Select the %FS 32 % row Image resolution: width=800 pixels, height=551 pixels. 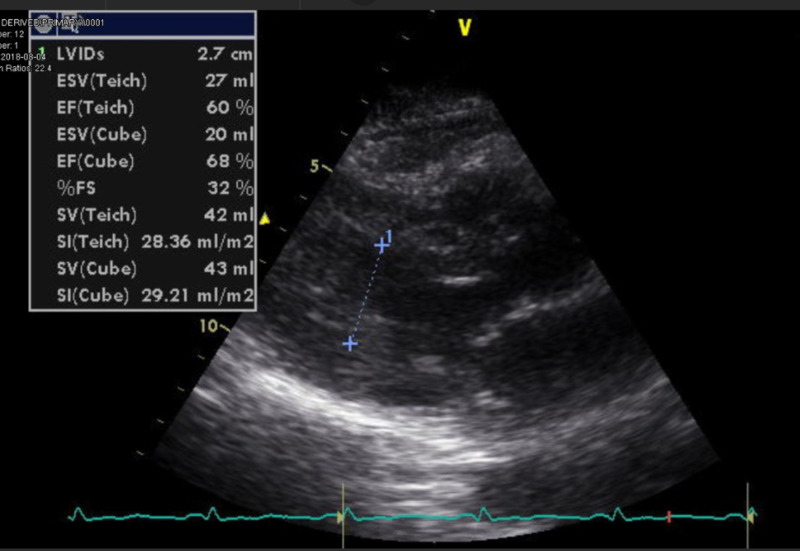(x=142, y=188)
